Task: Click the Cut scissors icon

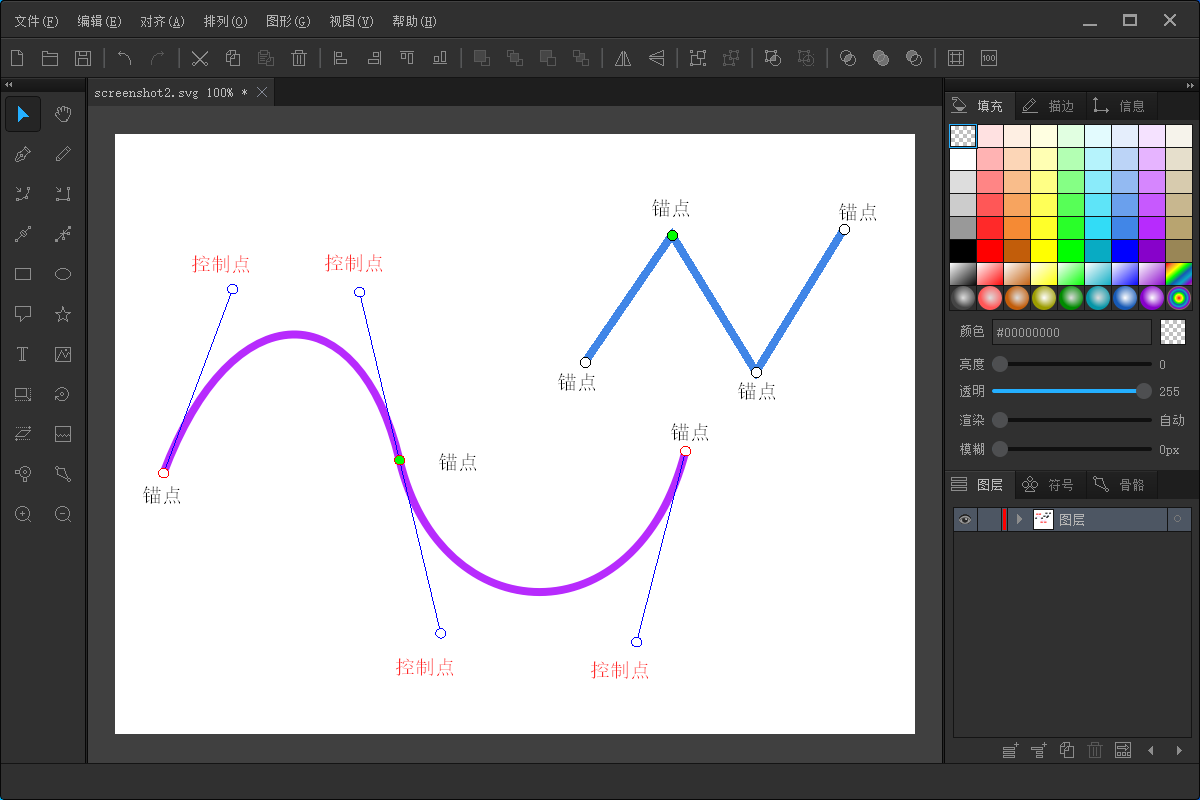Action: pos(200,58)
